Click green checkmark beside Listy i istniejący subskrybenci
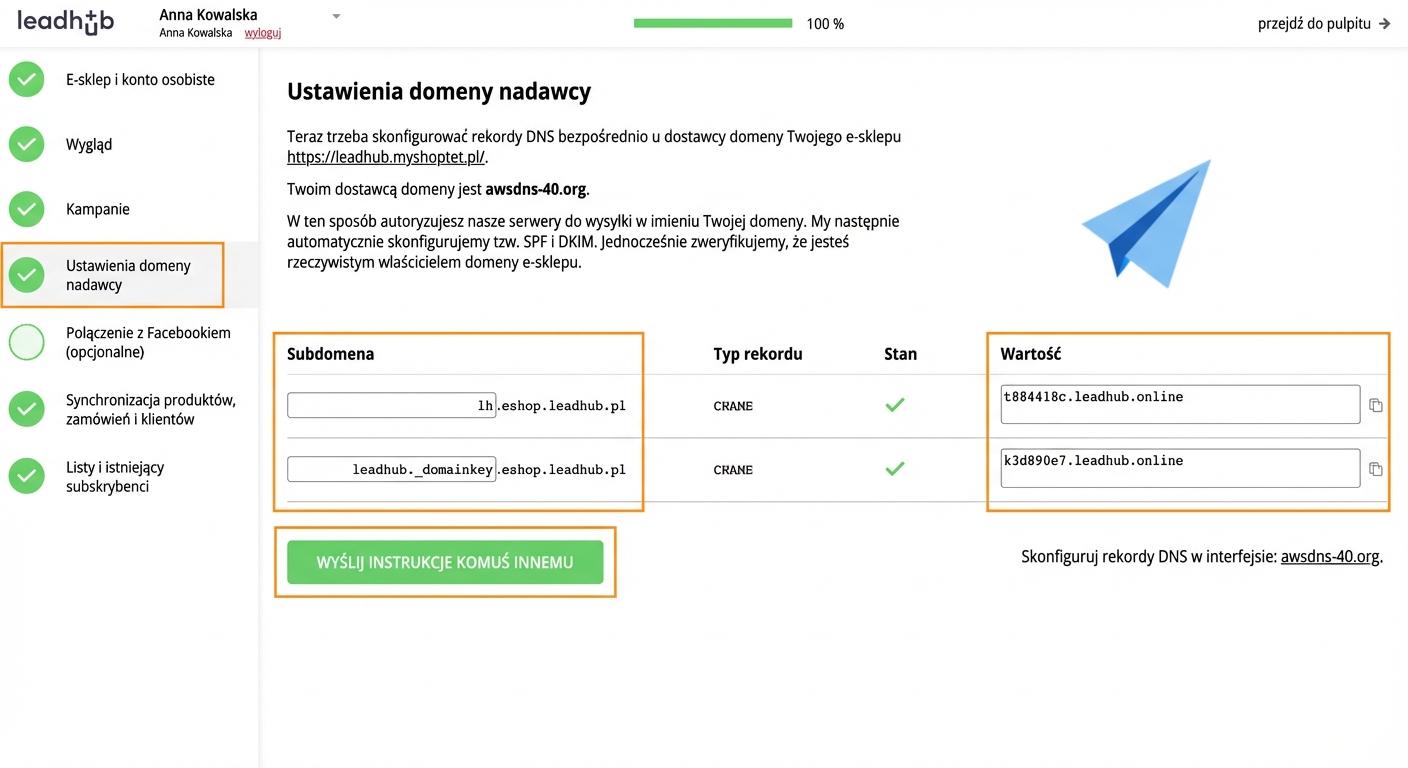Screen dimensions: 1408x768 pyautogui.click(x=27, y=476)
